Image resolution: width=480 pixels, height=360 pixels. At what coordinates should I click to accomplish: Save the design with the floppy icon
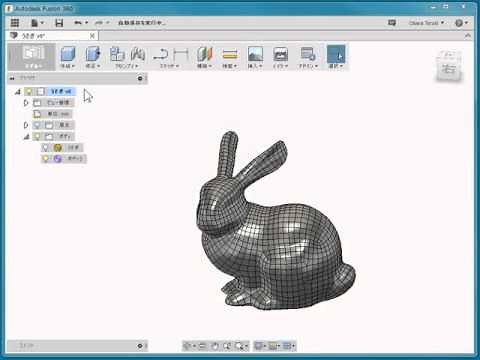click(x=59, y=23)
